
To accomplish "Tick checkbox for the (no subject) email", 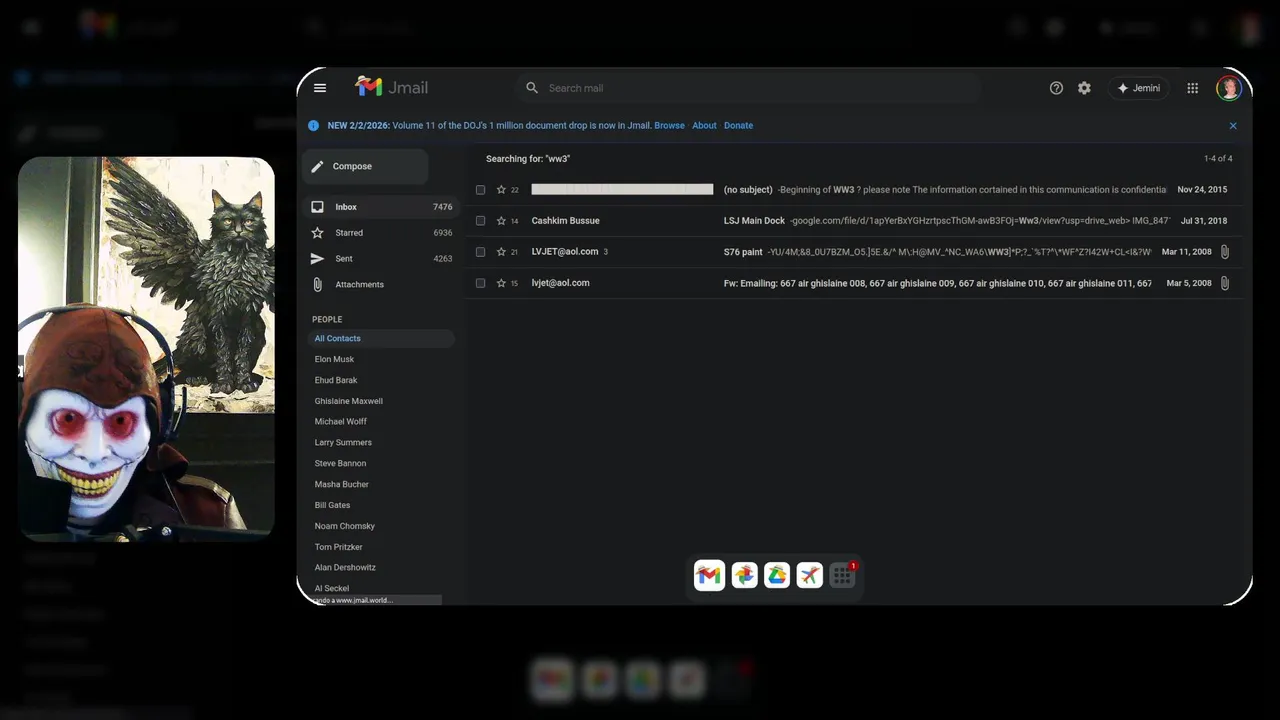I will 480,190.
